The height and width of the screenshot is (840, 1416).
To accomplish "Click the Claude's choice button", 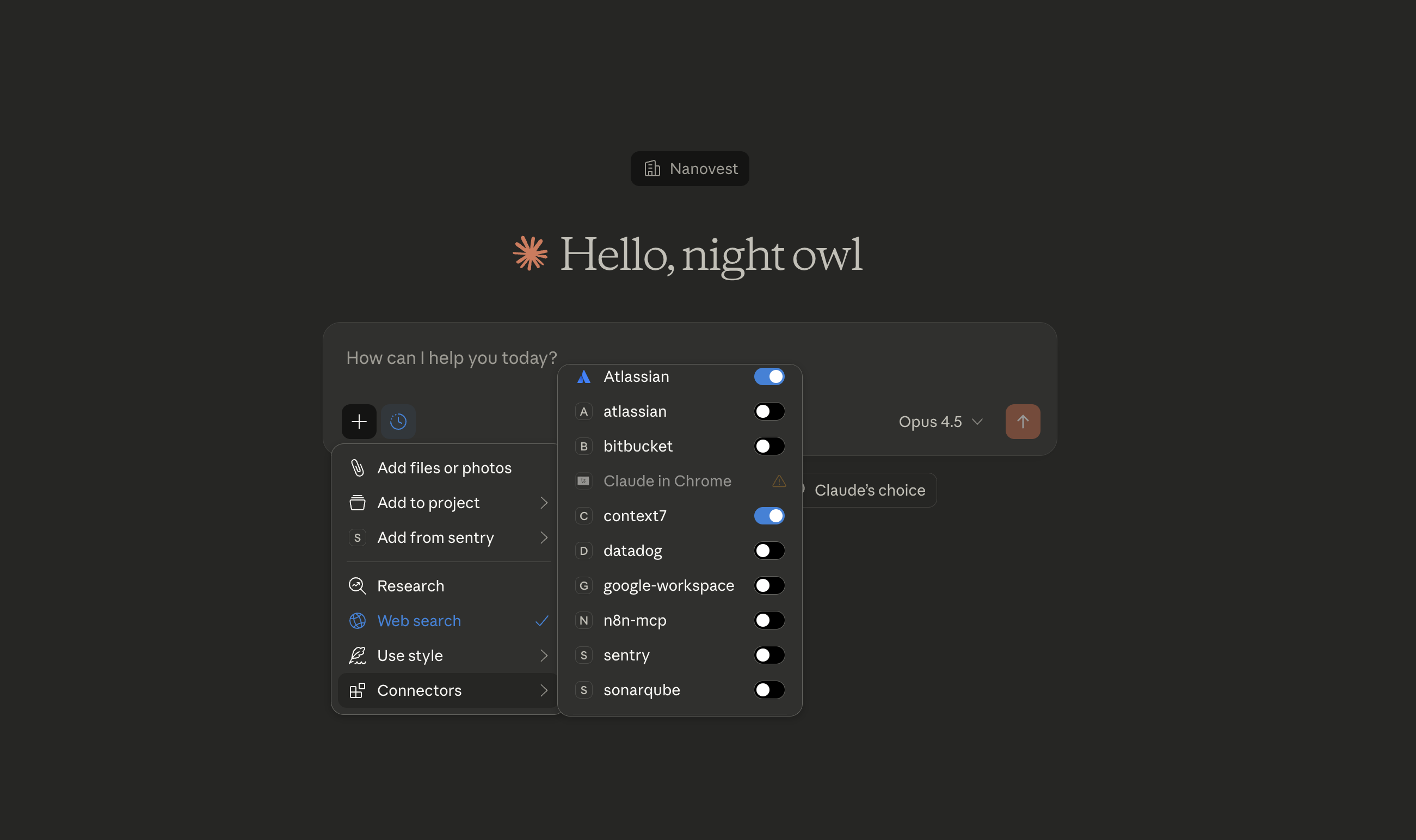I will click(x=869, y=490).
